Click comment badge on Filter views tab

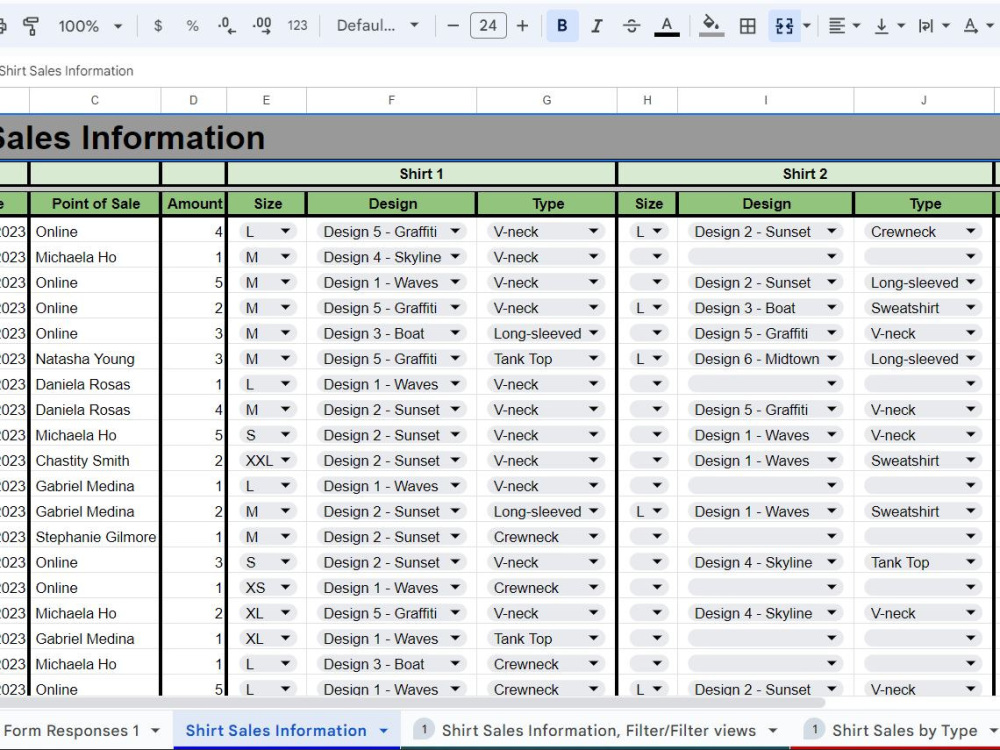click(x=423, y=729)
